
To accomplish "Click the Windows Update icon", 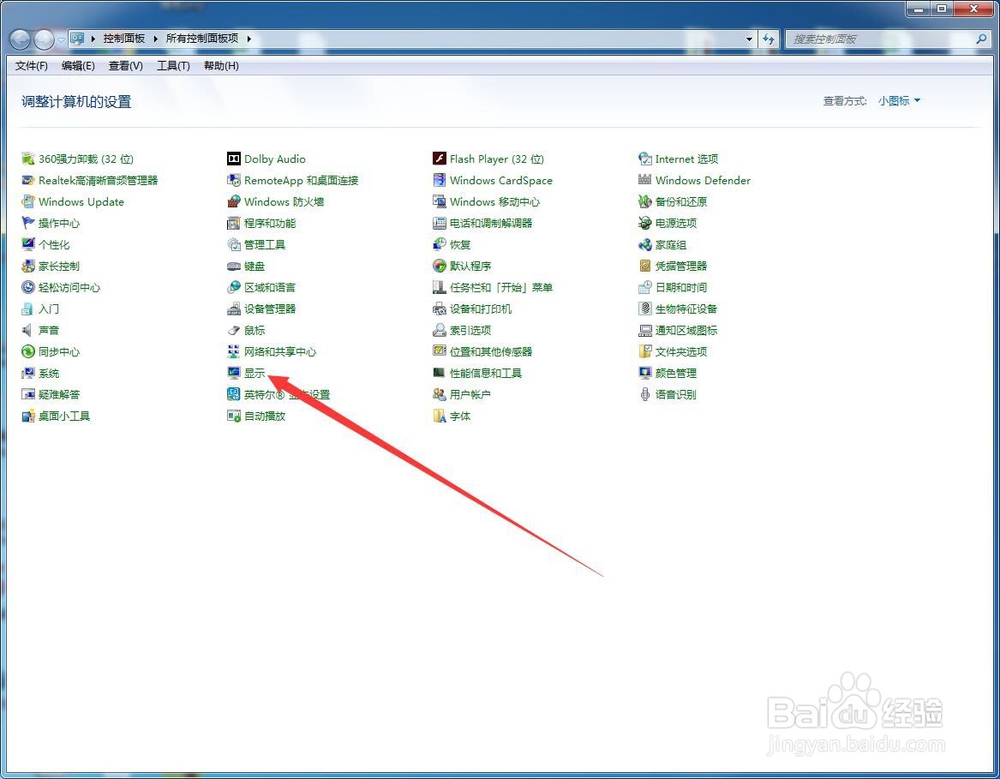I will [x=27, y=202].
